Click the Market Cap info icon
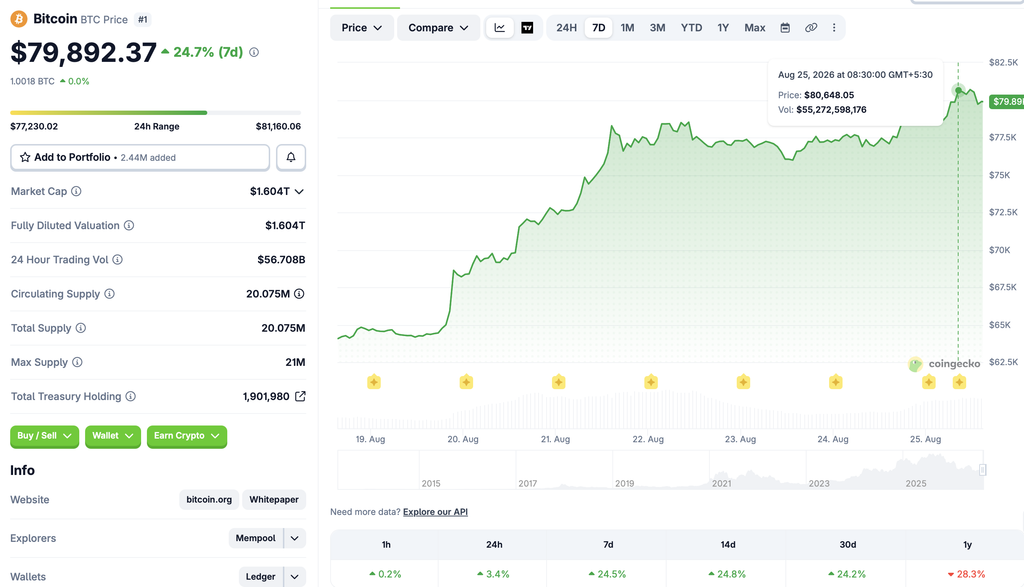This screenshot has height=587, width=1024. (76, 191)
